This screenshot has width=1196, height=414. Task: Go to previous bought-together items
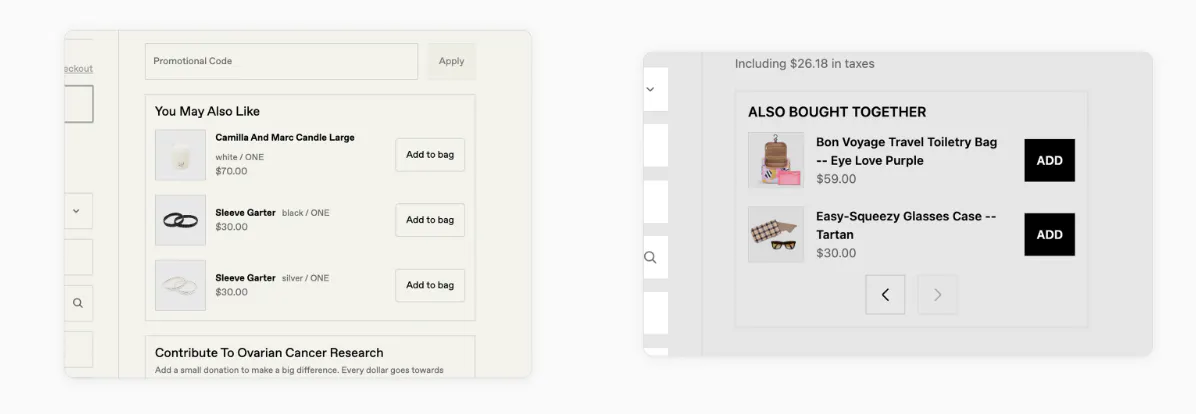coord(885,295)
